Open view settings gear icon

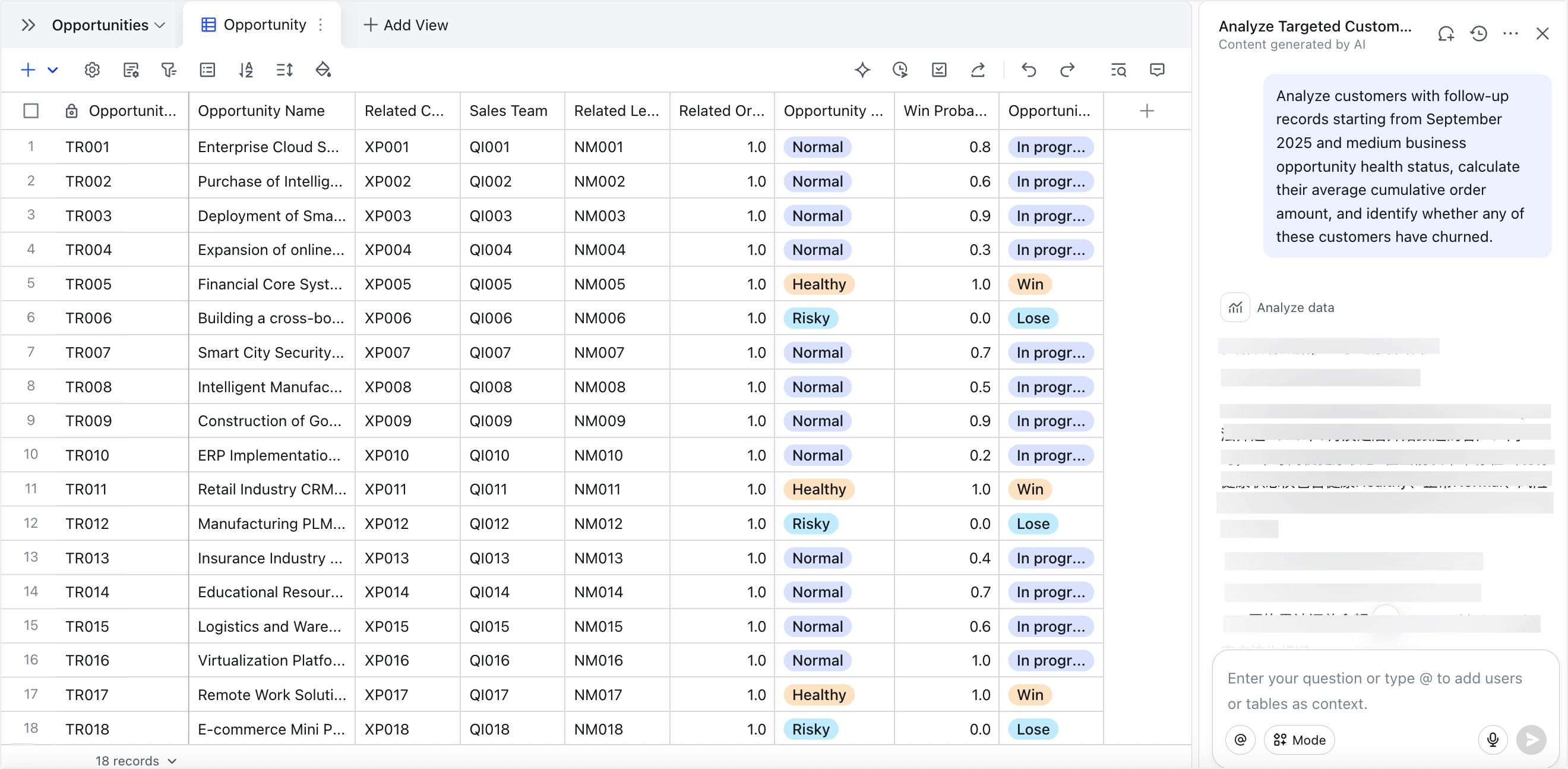92,70
